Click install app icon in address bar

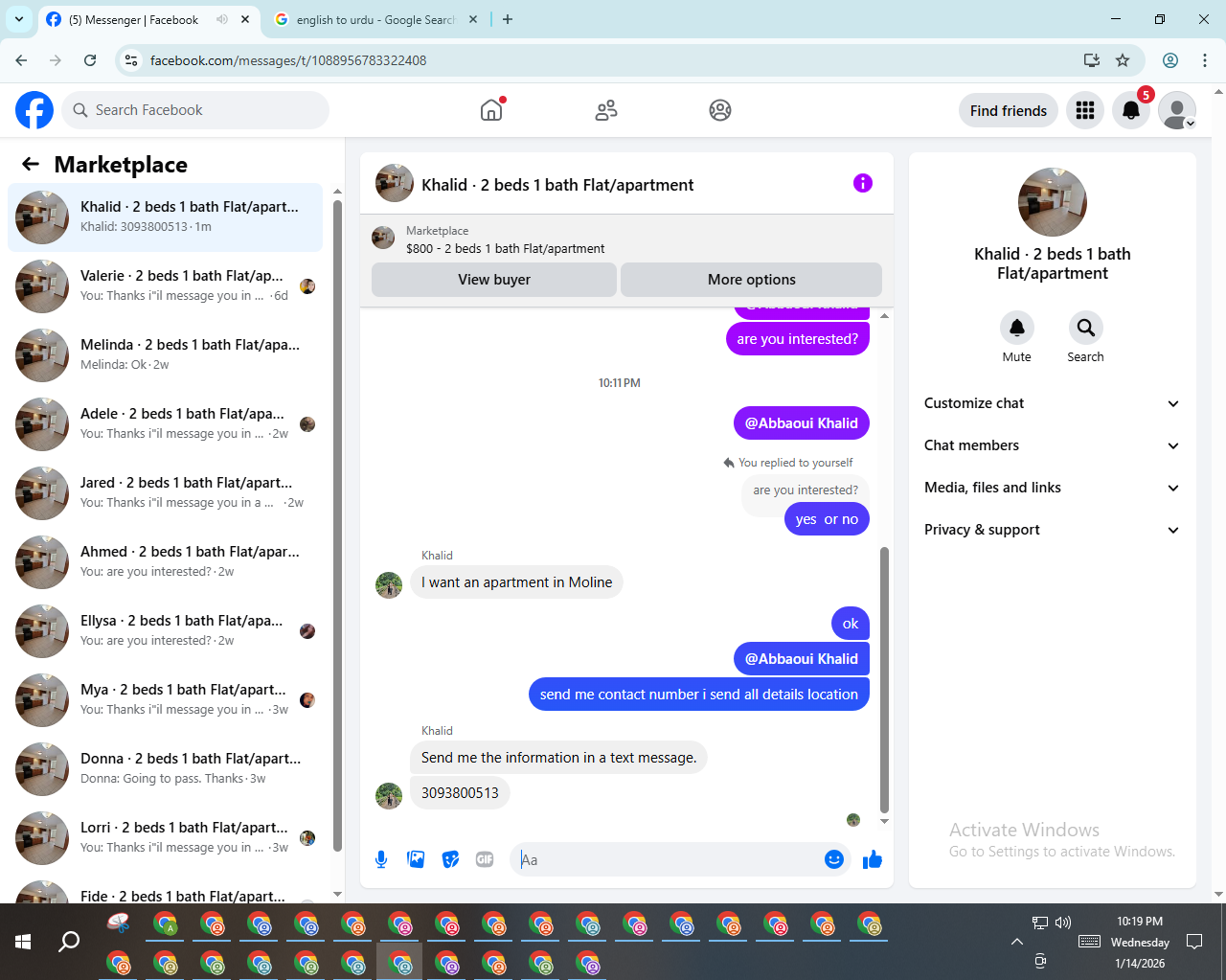click(1091, 60)
